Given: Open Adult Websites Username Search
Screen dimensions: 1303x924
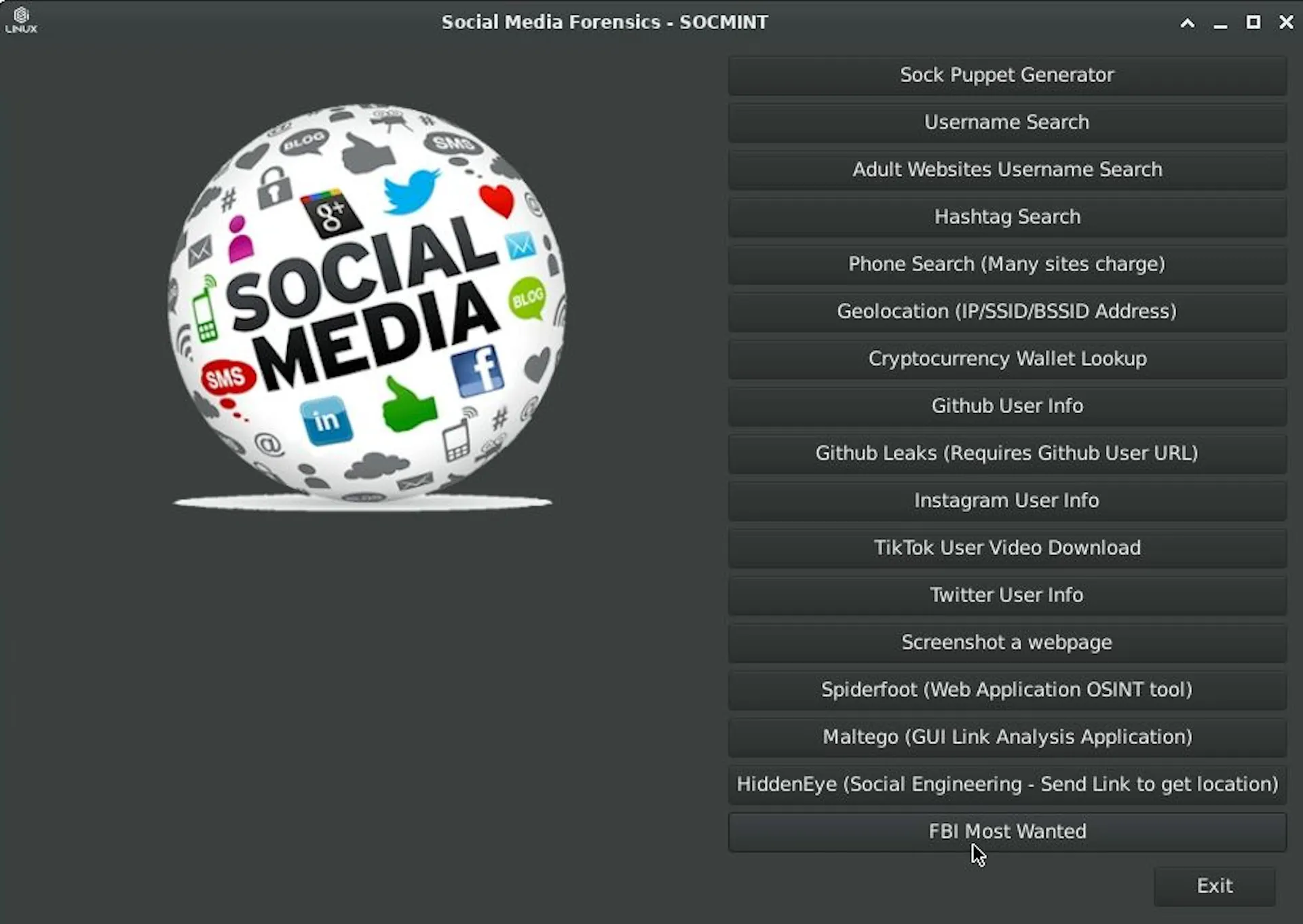Looking at the screenshot, I should 1007,170.
